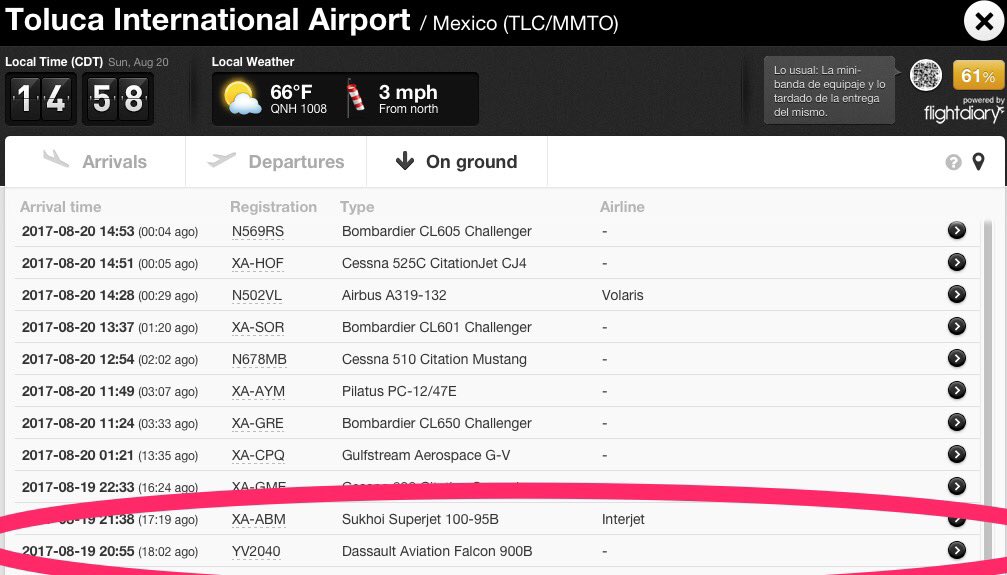Viewport: 1007px width, 575px height.
Task: Open details arrow for Gulfstream G-V row
Action: (957, 455)
